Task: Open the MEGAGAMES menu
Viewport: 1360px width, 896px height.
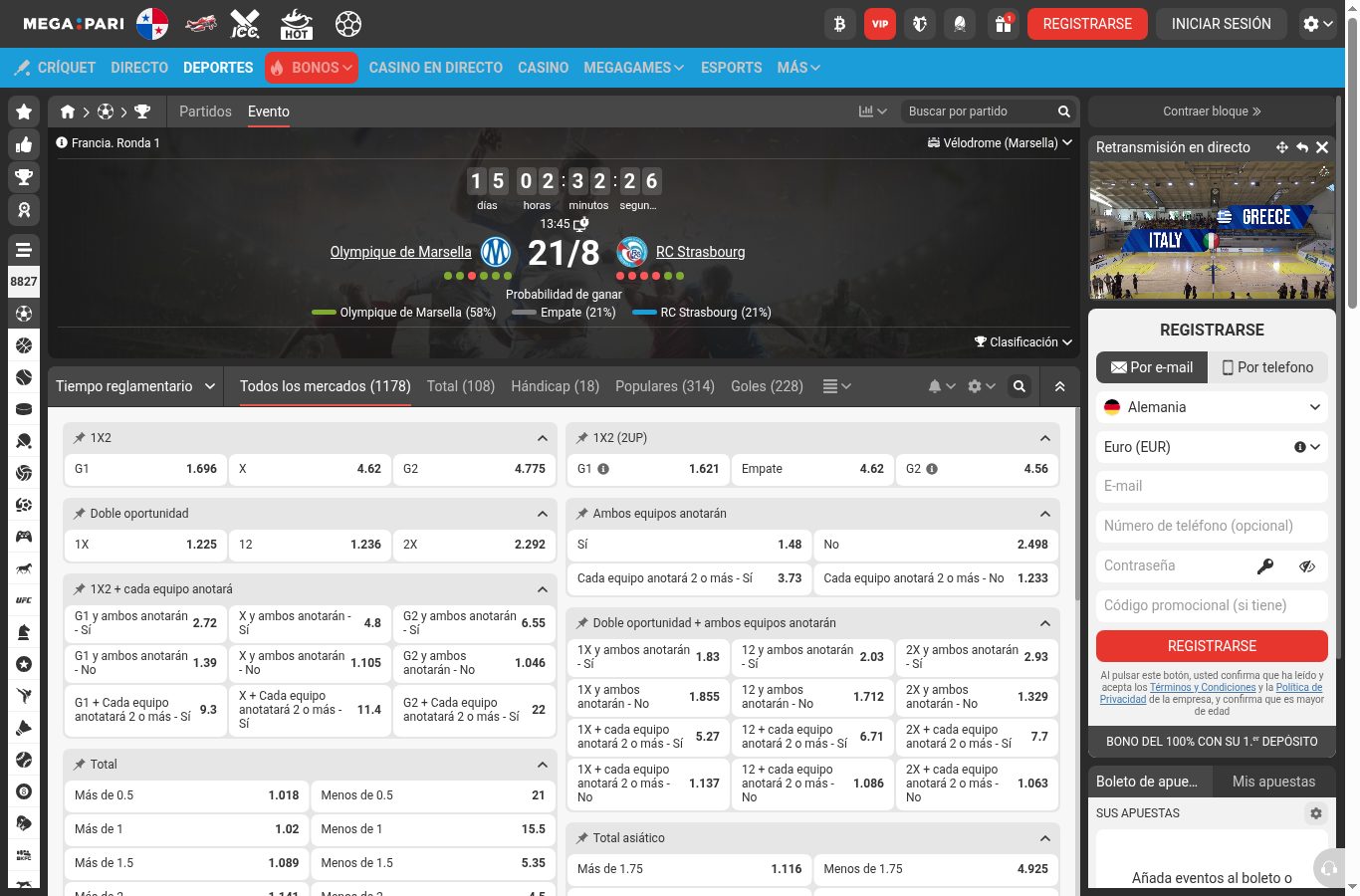Action: [633, 68]
